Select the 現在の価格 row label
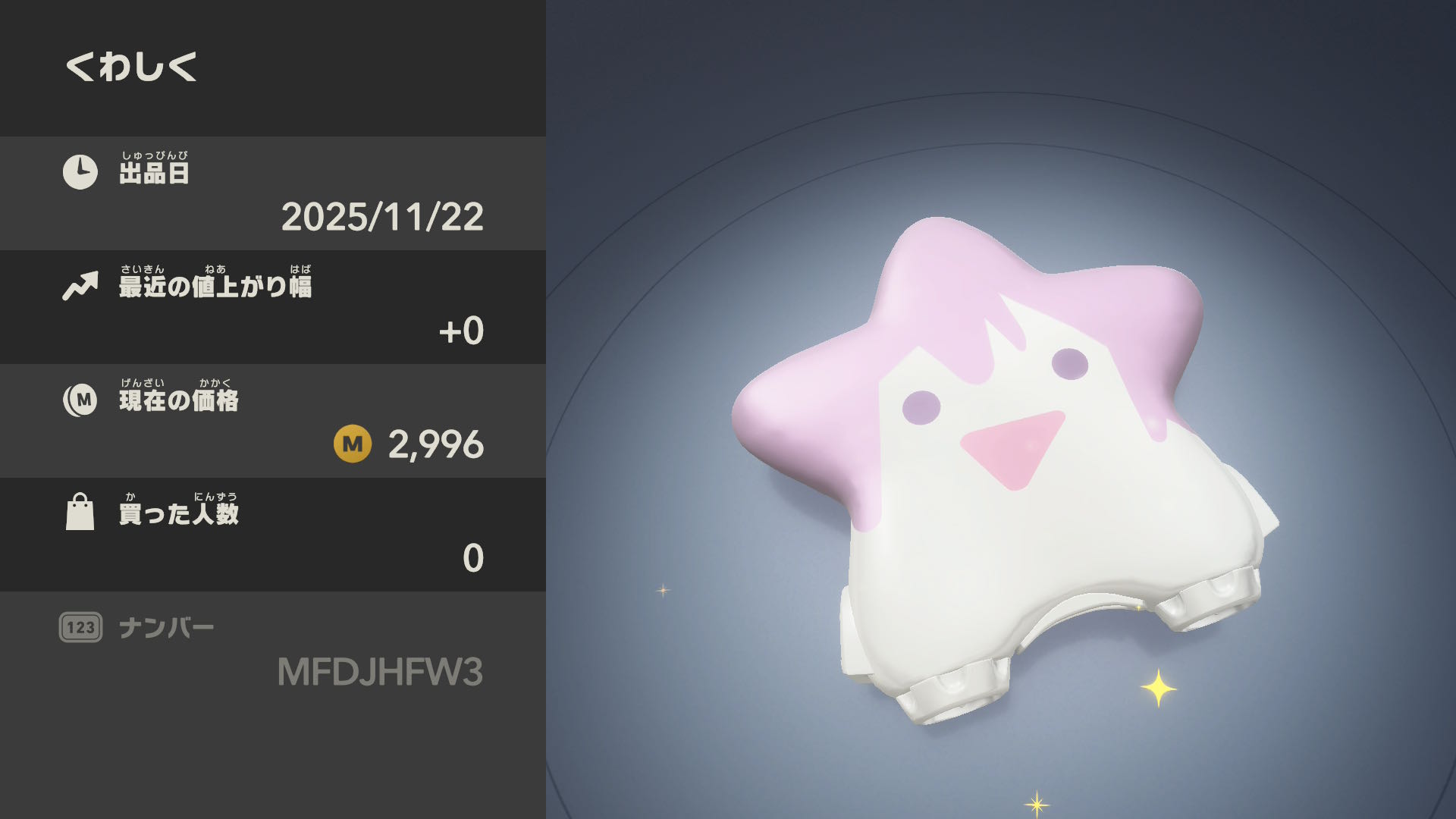 pos(179,395)
